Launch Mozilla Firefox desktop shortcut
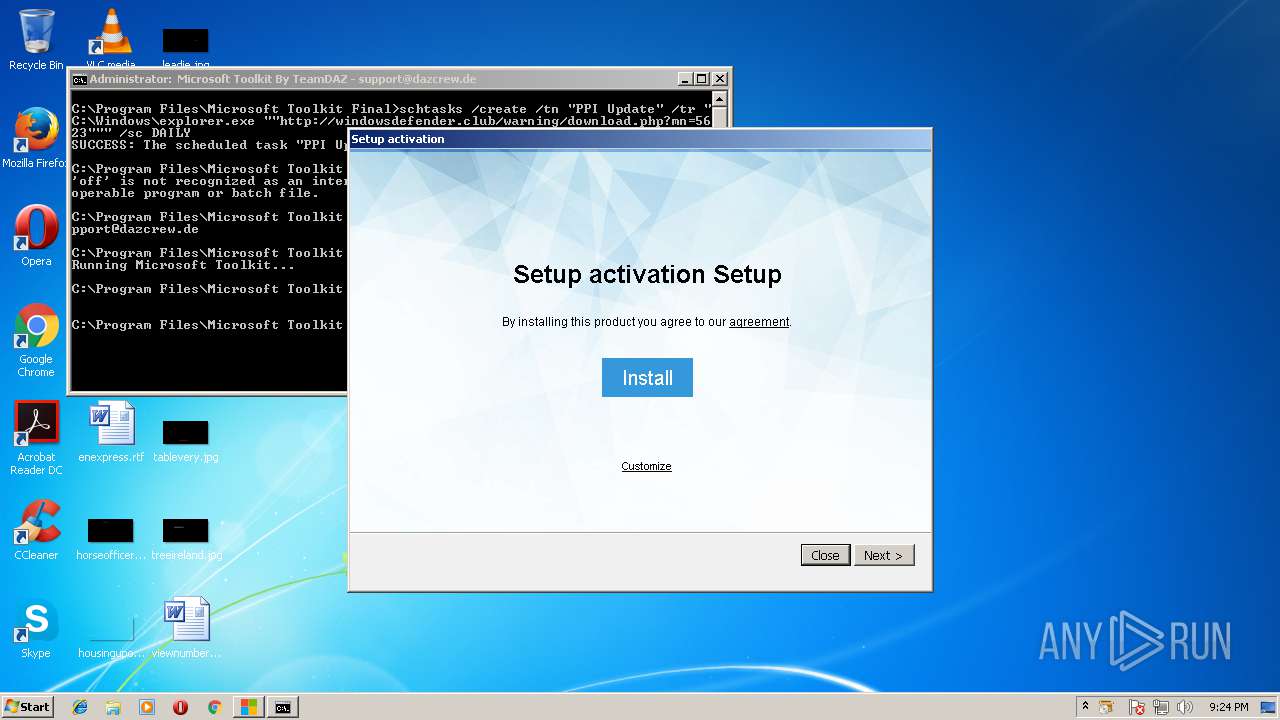Image resolution: width=1280 pixels, height=720 pixels. 36,138
